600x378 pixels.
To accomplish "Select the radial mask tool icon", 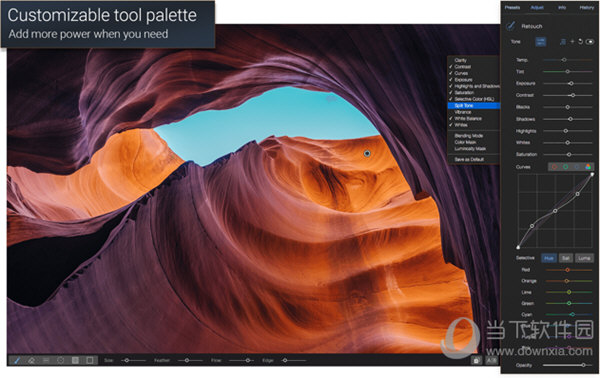I will (60, 360).
